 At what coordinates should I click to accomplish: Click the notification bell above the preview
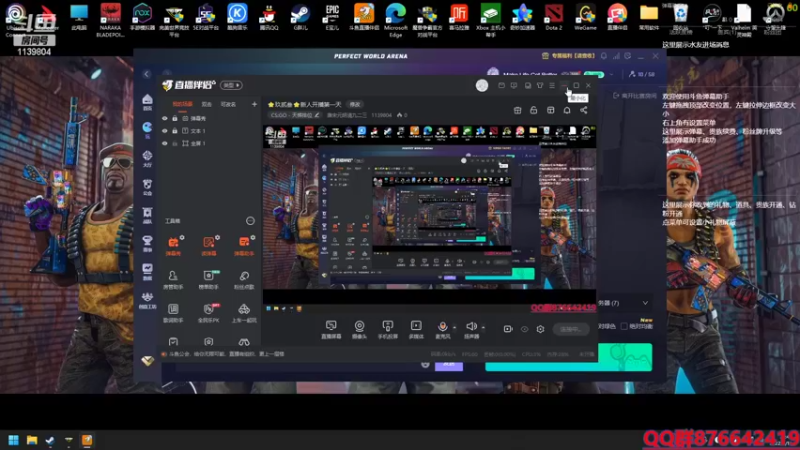(567, 110)
